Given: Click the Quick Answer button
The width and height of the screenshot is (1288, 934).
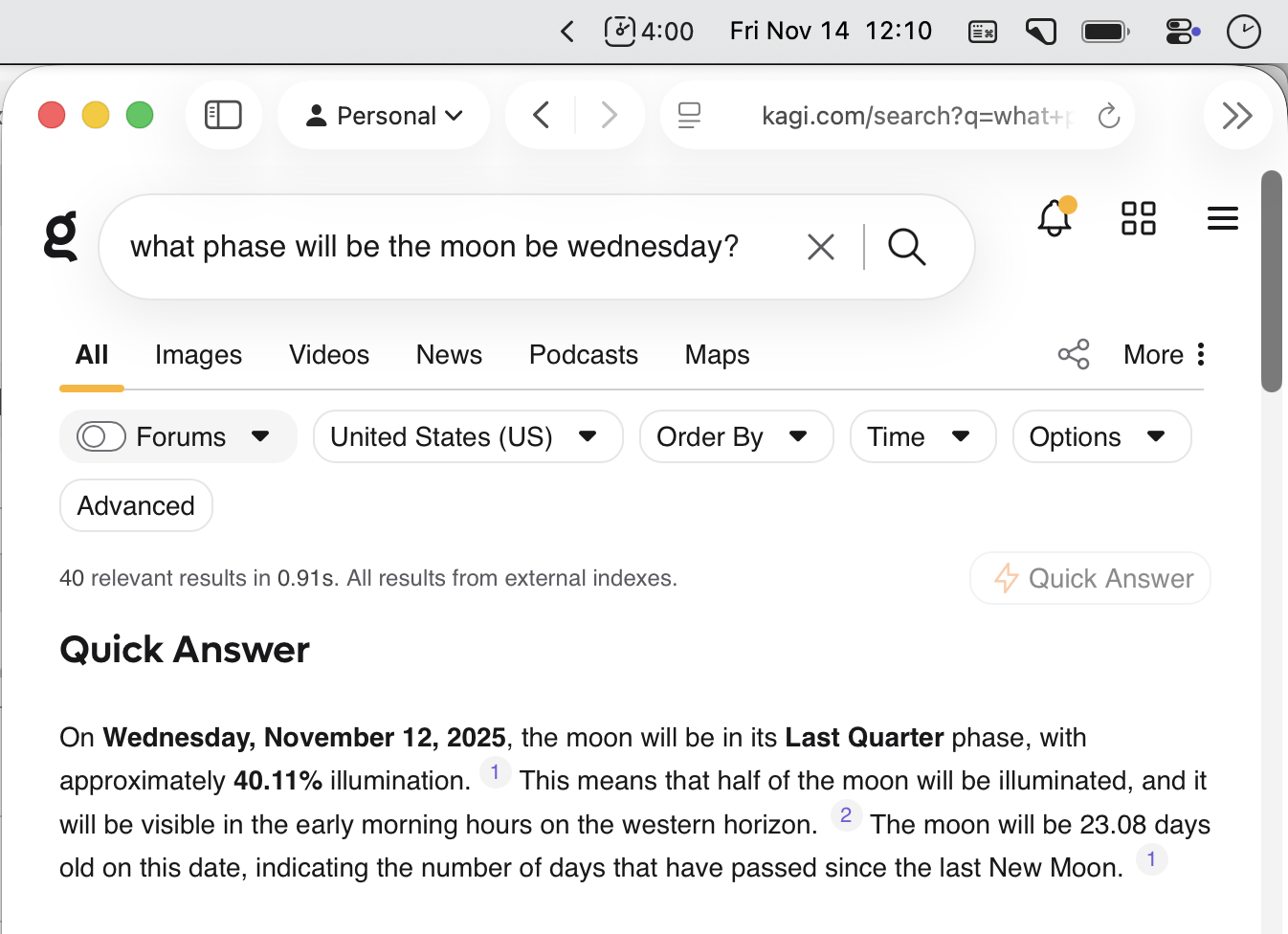Looking at the screenshot, I should tap(1091, 578).
